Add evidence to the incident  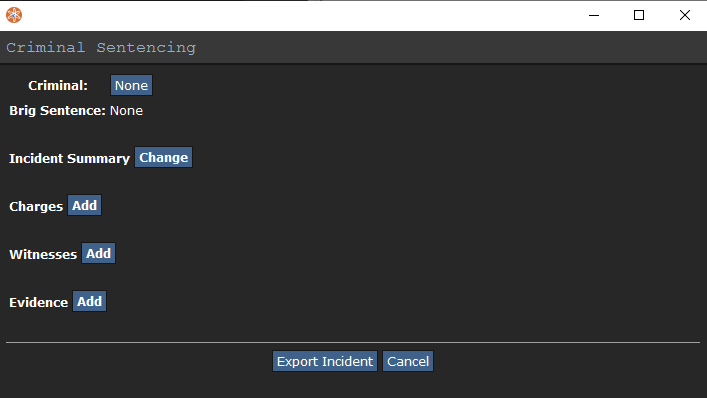point(89,301)
